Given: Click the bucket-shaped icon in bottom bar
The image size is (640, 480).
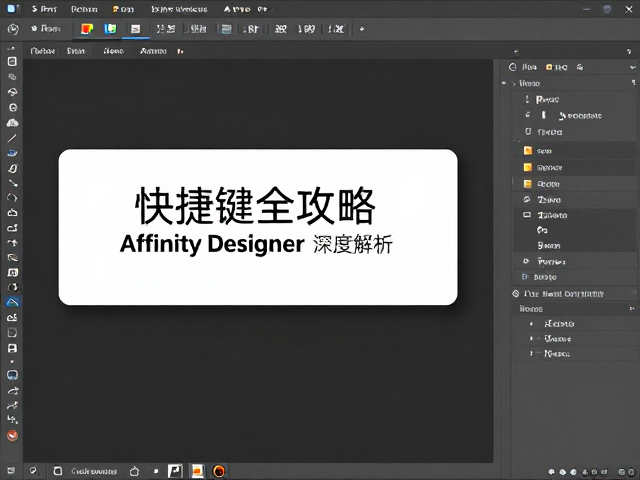Looking at the screenshot, I should (x=134, y=471).
